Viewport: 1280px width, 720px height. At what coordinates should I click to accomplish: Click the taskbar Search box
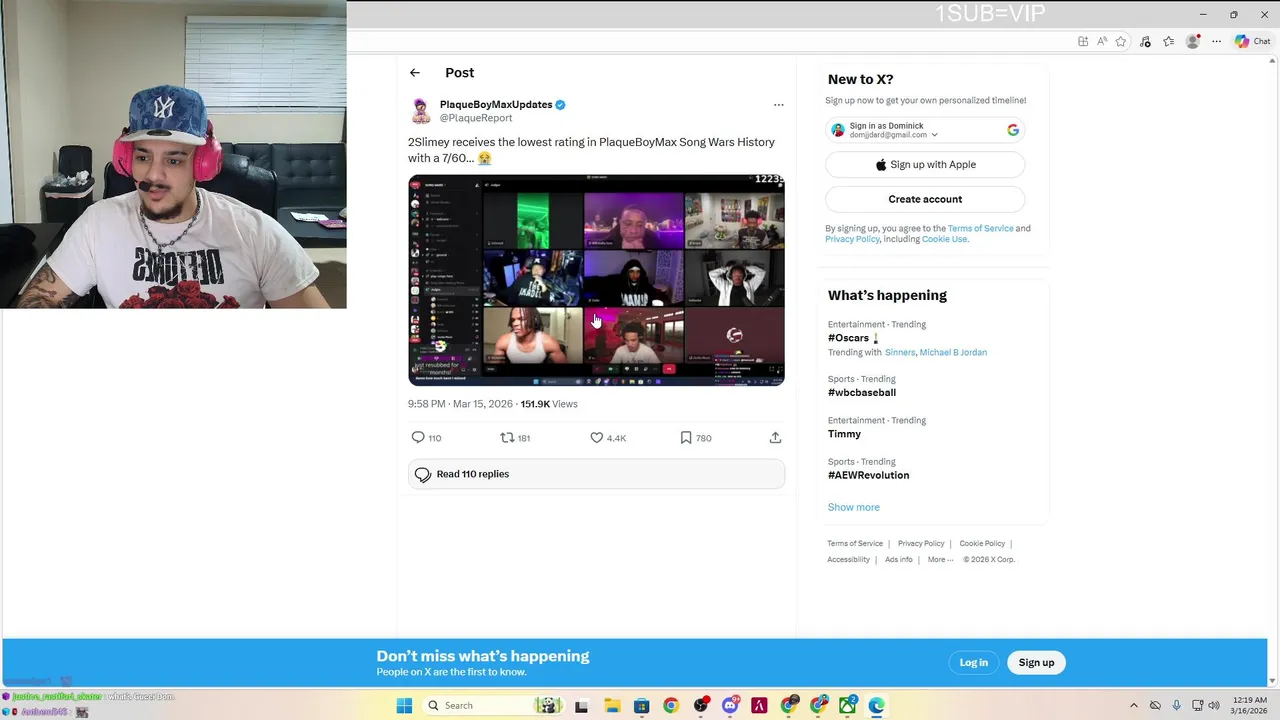[492, 706]
